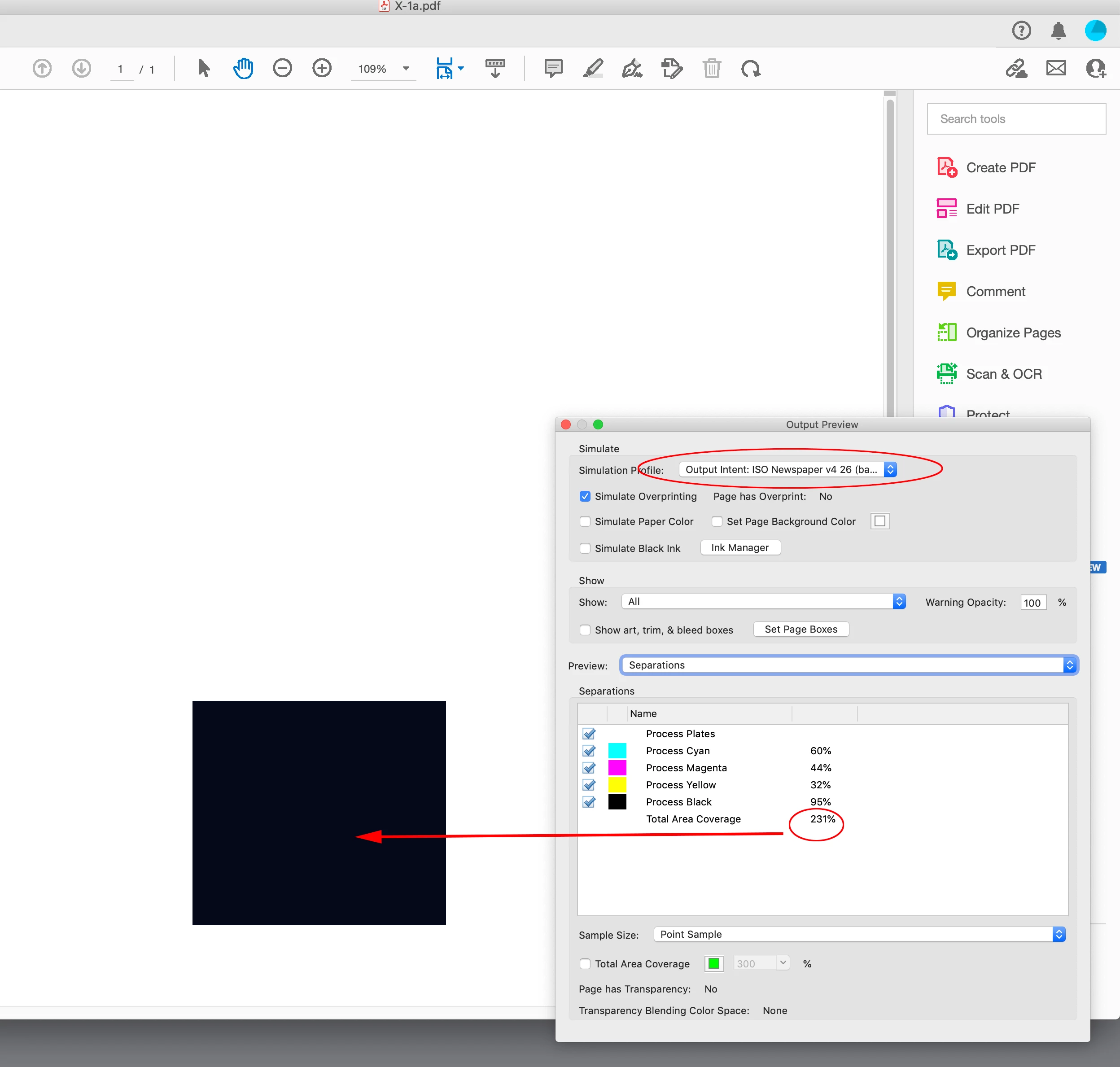Image resolution: width=1120 pixels, height=1067 pixels.
Task: Expand the Preview Separations dropdown
Action: (x=849, y=665)
